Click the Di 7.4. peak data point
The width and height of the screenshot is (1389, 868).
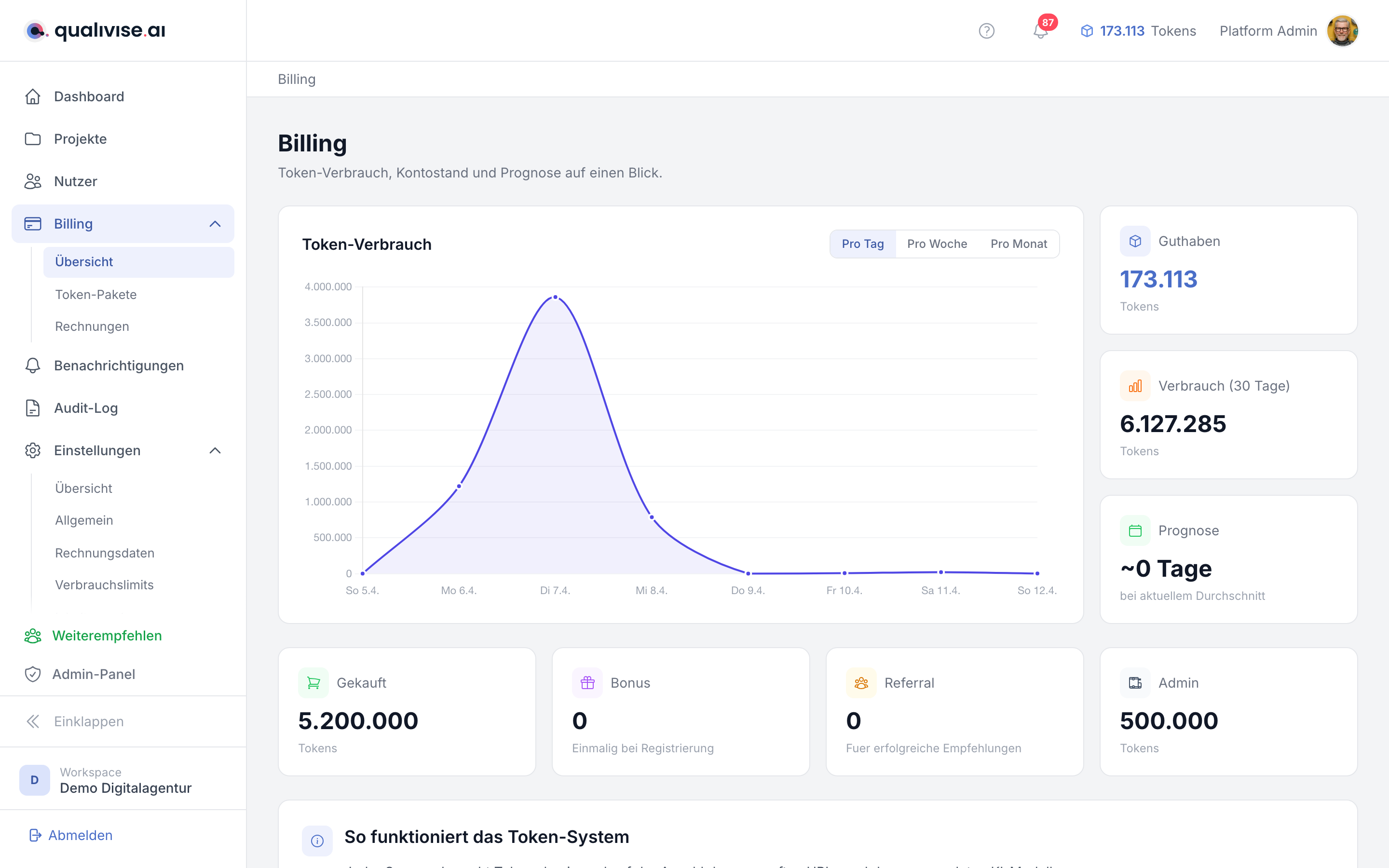(x=555, y=298)
